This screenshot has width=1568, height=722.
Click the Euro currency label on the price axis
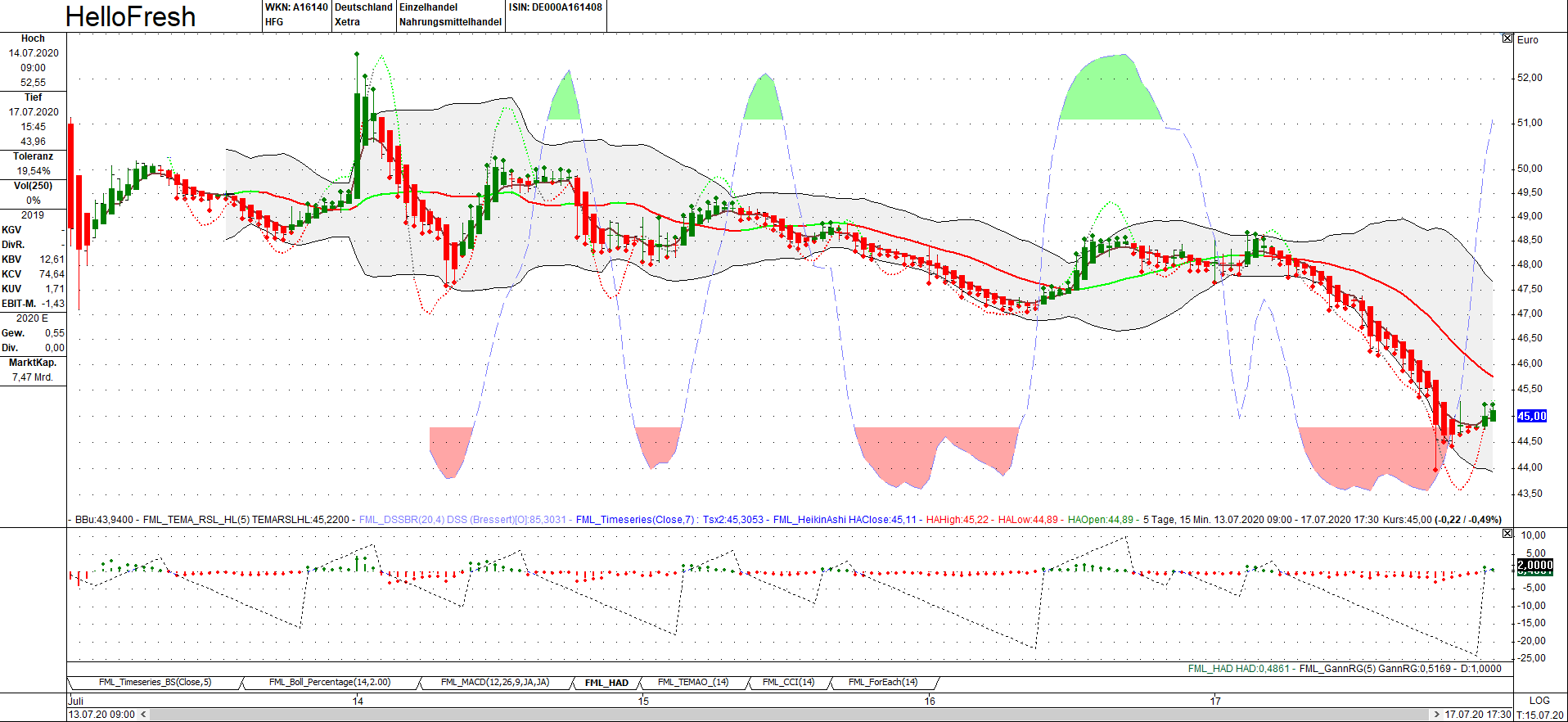(1528, 39)
